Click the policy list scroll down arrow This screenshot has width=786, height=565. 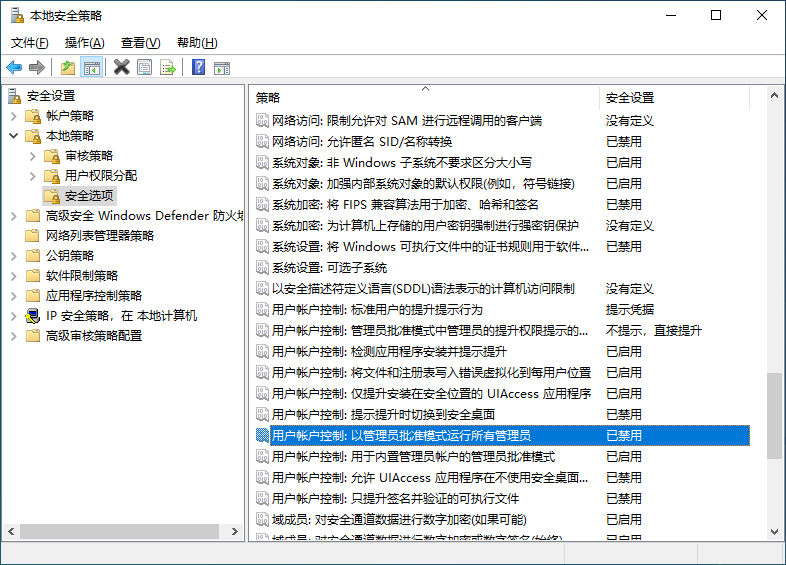tap(774, 531)
